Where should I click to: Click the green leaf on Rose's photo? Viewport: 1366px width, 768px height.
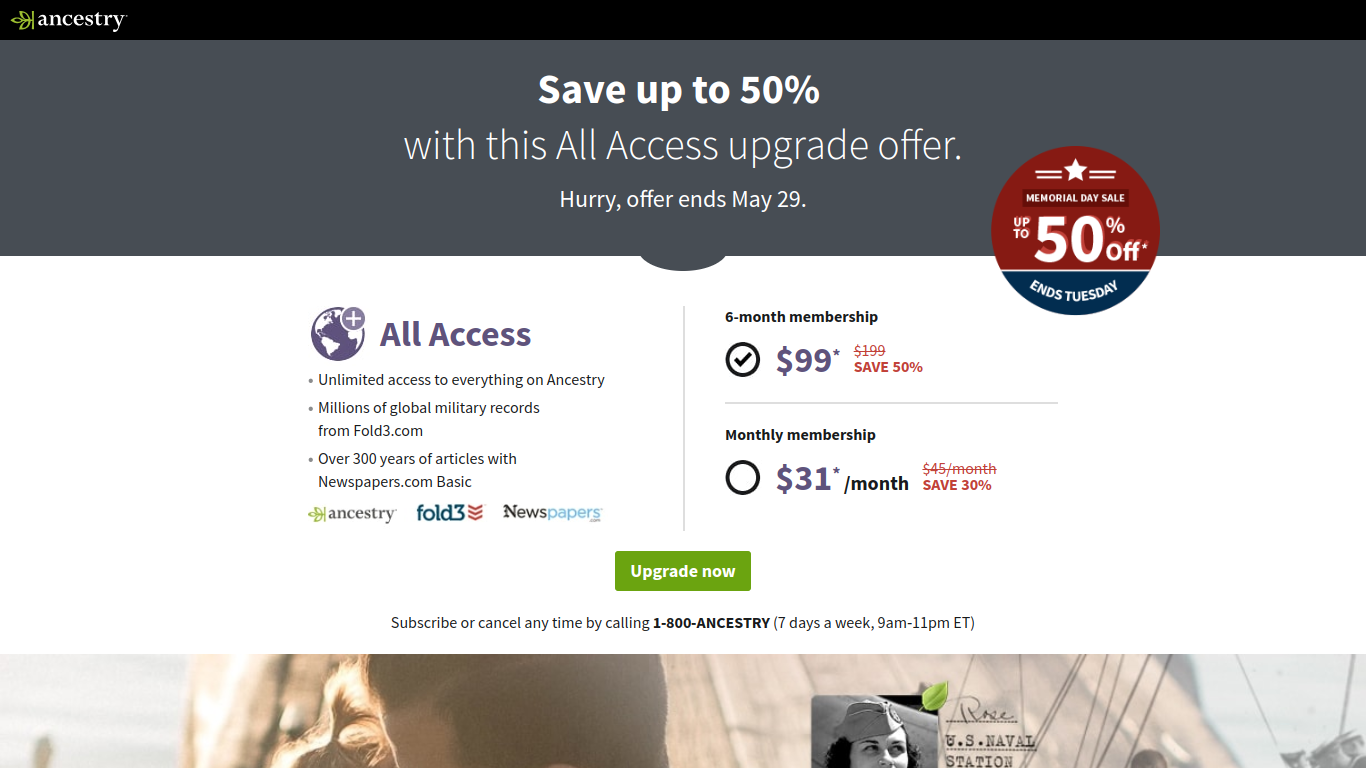[935, 696]
